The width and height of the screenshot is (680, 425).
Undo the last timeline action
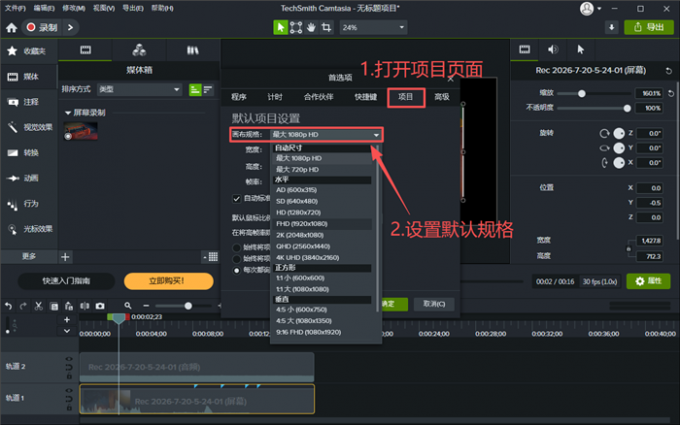pos(8,306)
